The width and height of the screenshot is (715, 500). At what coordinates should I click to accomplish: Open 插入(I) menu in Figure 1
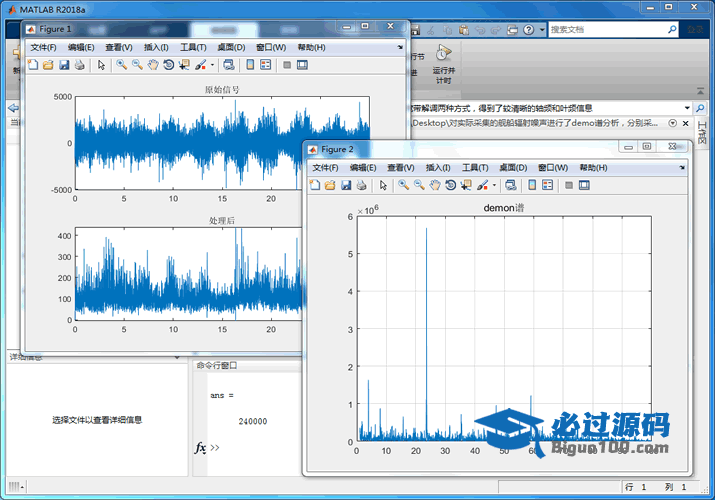click(156, 47)
